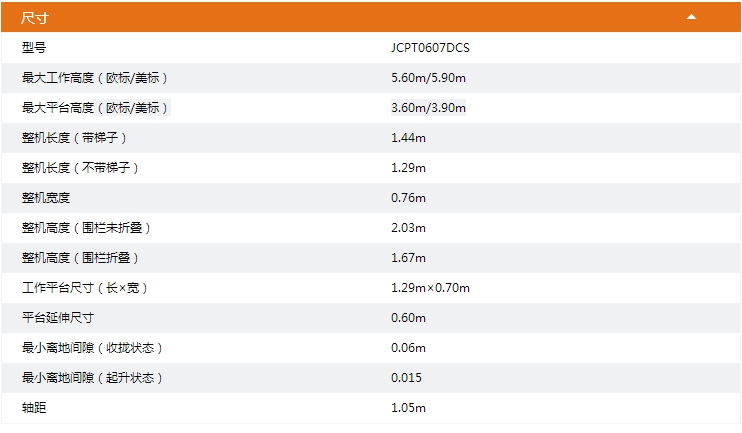742x433 pixels.
Task: Select the 平台延伸尺寸 row label
Action: point(58,318)
